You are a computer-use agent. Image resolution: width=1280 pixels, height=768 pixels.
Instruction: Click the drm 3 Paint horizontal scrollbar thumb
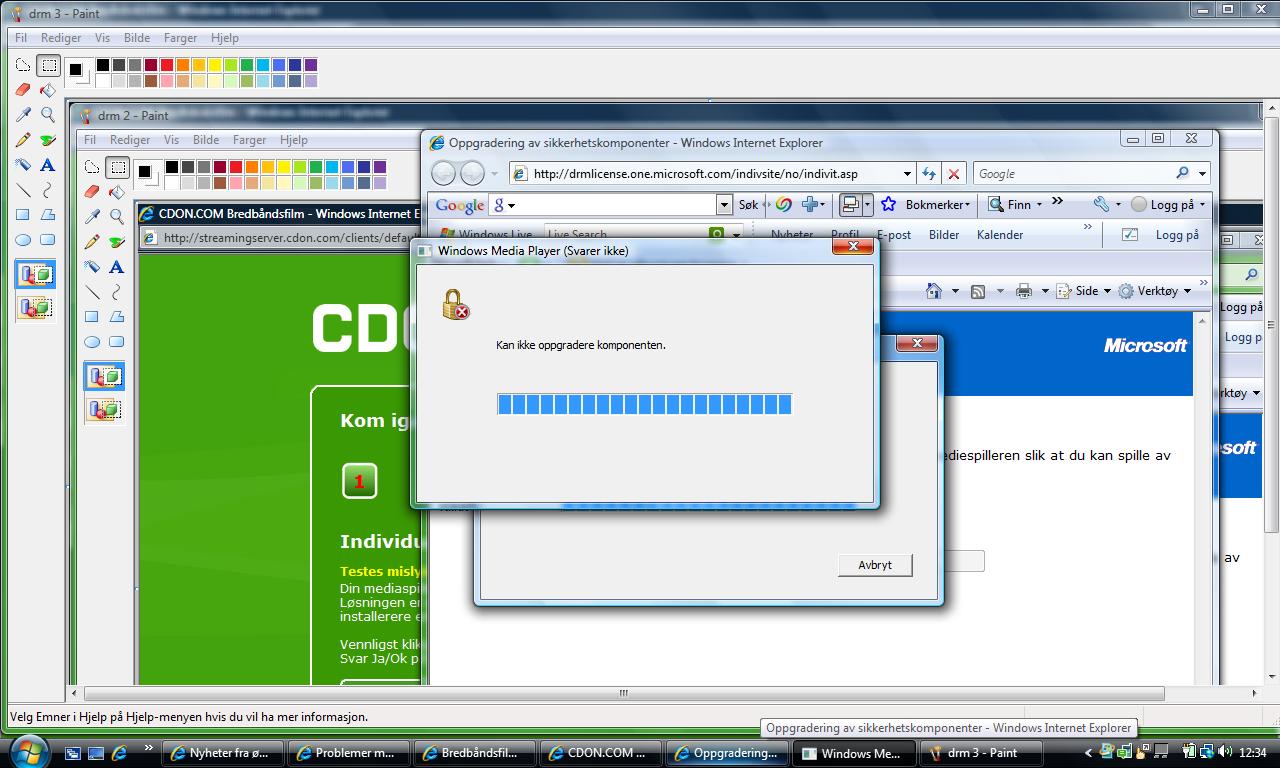point(623,693)
